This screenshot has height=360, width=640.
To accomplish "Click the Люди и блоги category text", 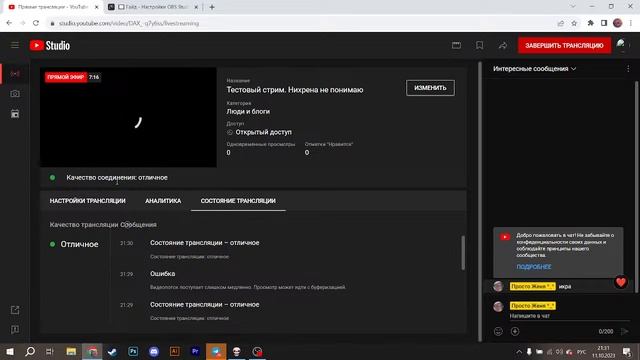I will click(248, 111).
